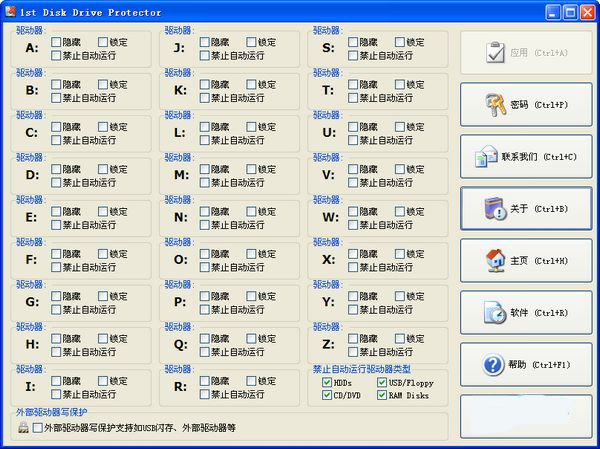Click the app icon in the title bar
This screenshot has width=600, height=449.
[10, 12]
